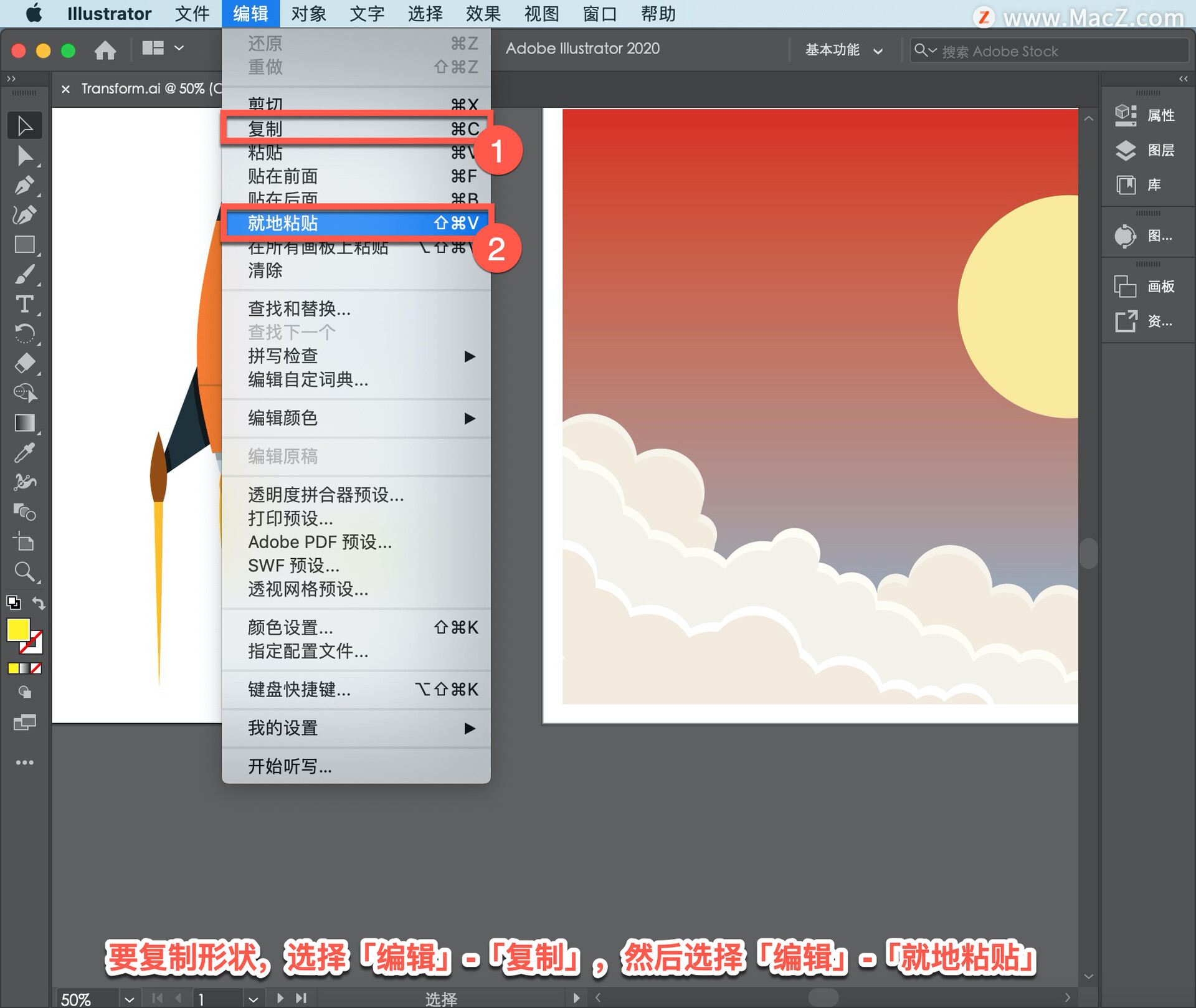This screenshot has width=1196, height=1008.
Task: Select the Type tool
Action: [24, 304]
